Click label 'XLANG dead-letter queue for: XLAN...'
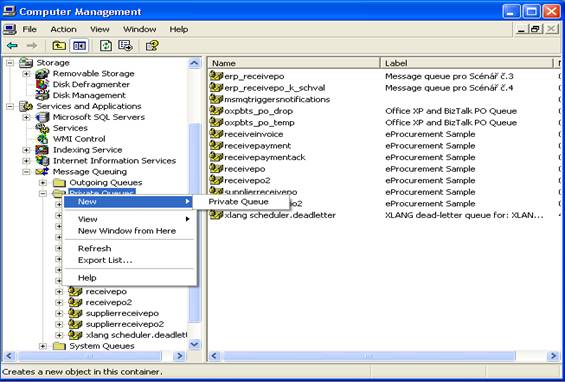The width and height of the screenshot is (565, 382). point(464,215)
